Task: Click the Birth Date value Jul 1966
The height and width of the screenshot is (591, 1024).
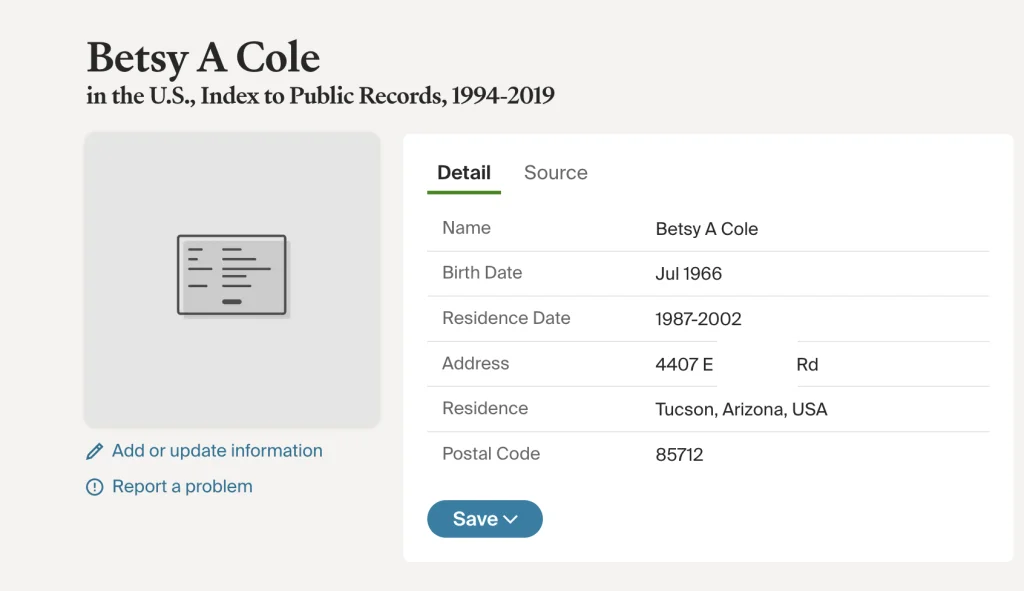Action: pos(688,274)
